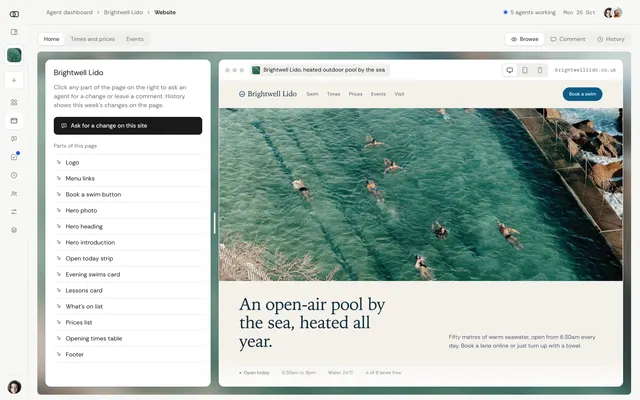Switch preview to desktop view

[509, 70]
